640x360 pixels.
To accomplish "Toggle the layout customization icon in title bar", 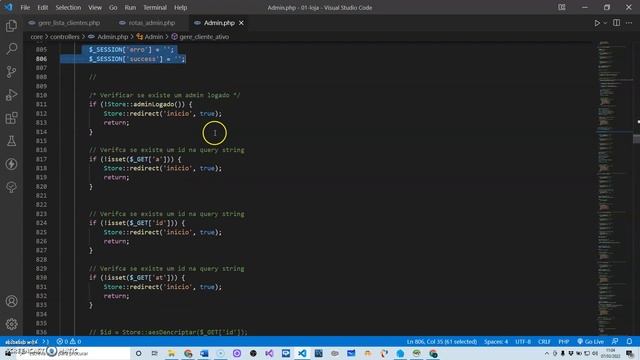I will (562, 7).
